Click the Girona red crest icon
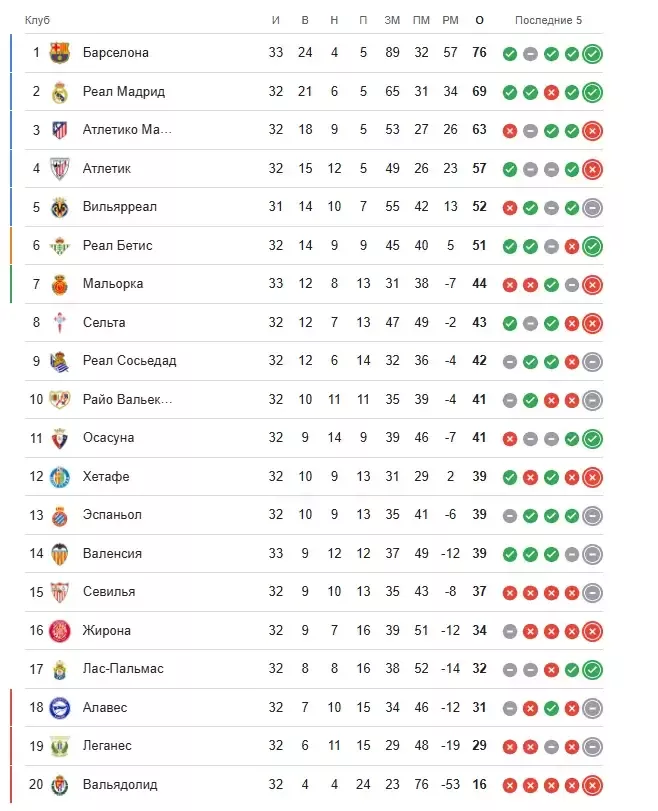The height and width of the screenshot is (811, 658). tap(59, 631)
